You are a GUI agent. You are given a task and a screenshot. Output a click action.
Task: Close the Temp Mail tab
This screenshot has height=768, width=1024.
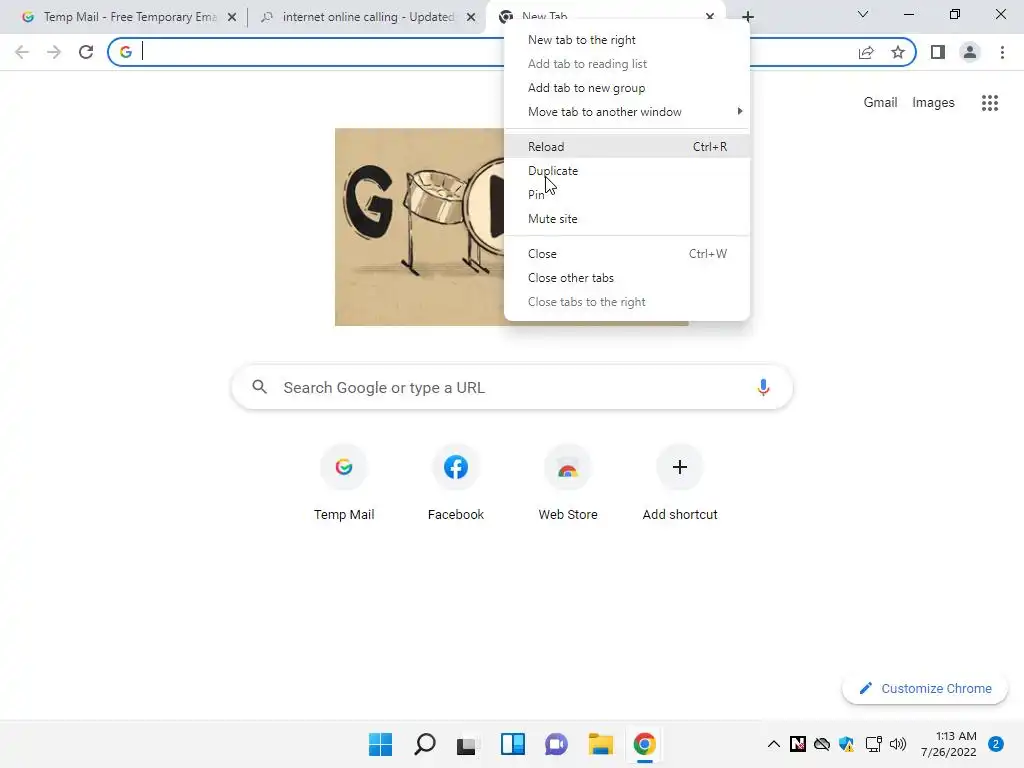point(232,17)
